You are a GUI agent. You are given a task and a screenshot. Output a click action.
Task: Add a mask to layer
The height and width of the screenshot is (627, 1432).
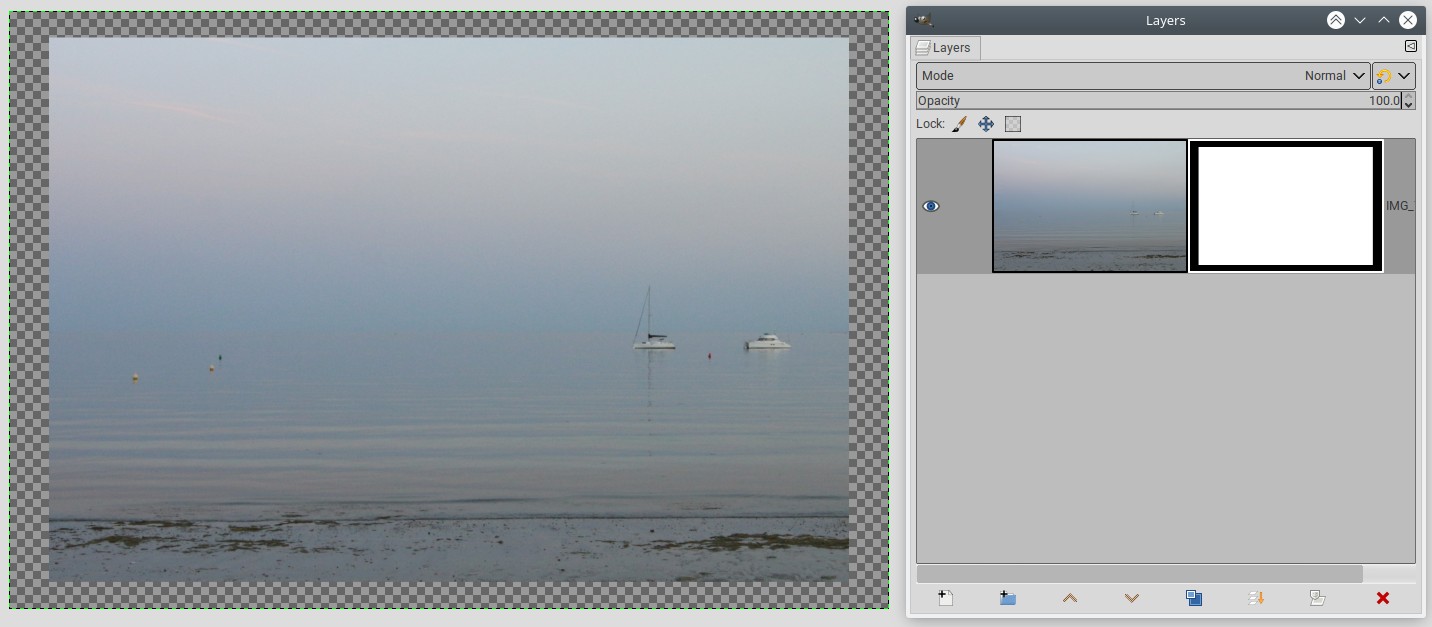click(x=1318, y=598)
